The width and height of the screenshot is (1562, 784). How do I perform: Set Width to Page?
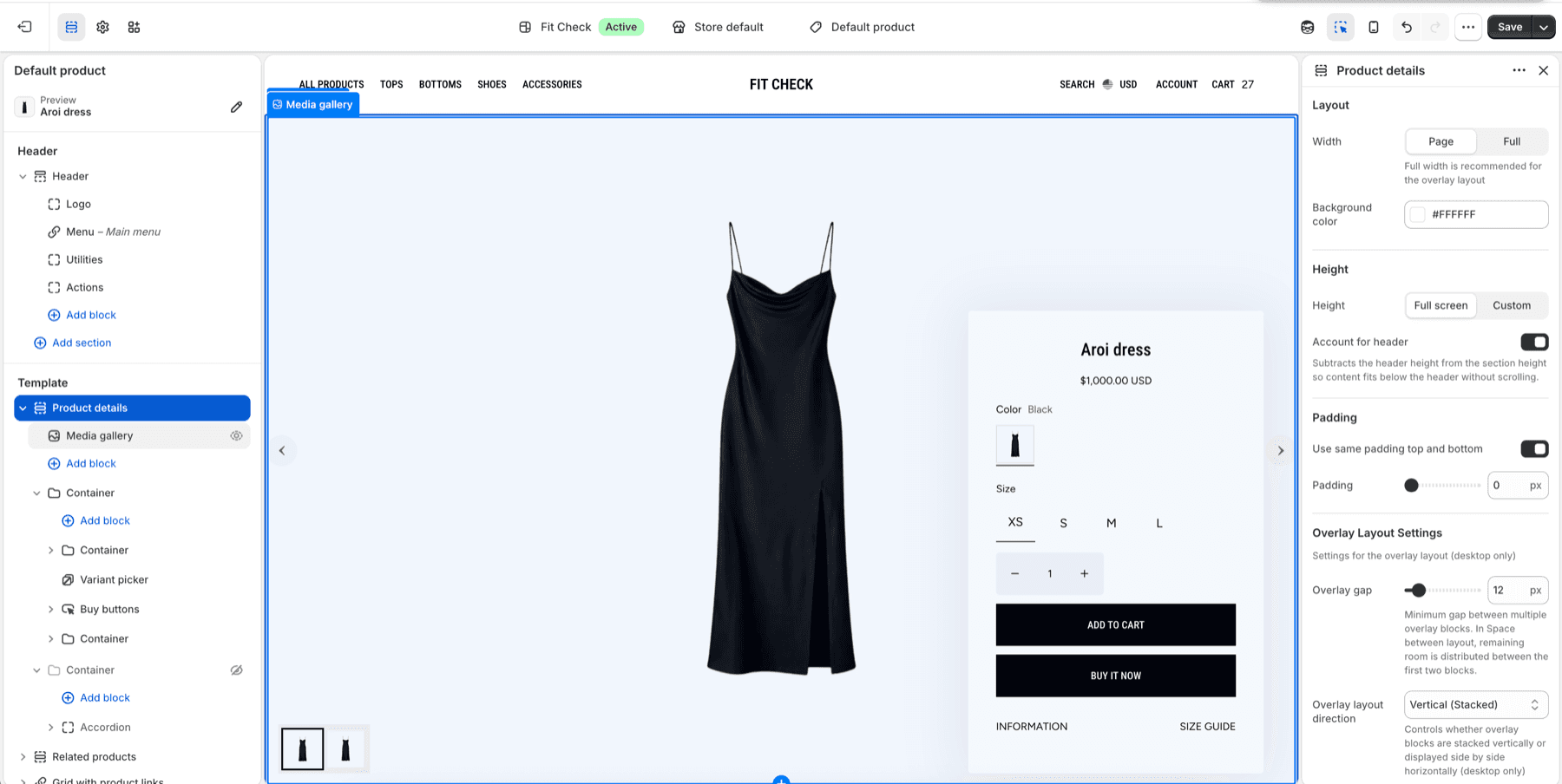click(1441, 141)
